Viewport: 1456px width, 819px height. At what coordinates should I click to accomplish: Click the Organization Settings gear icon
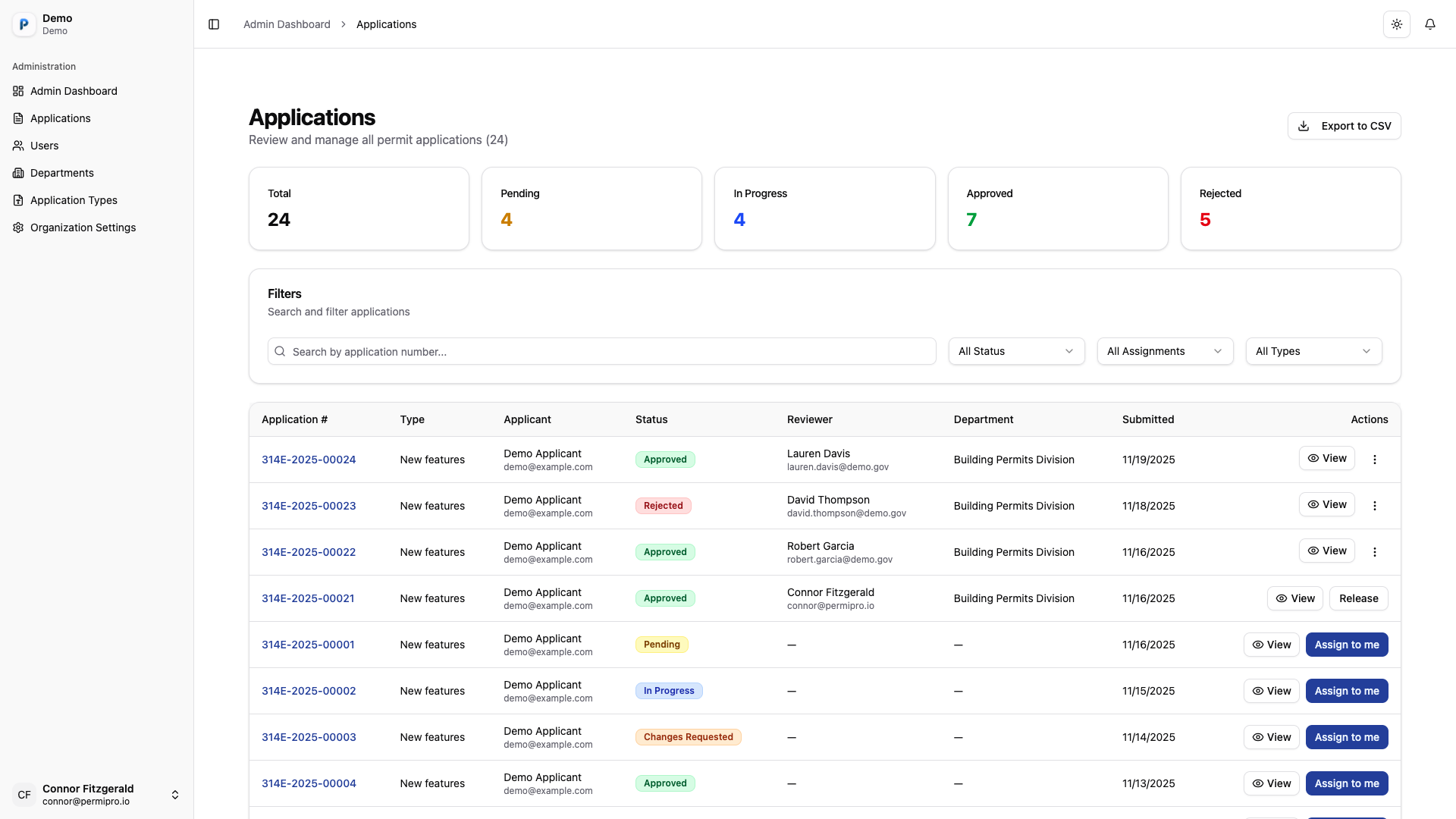(18, 227)
